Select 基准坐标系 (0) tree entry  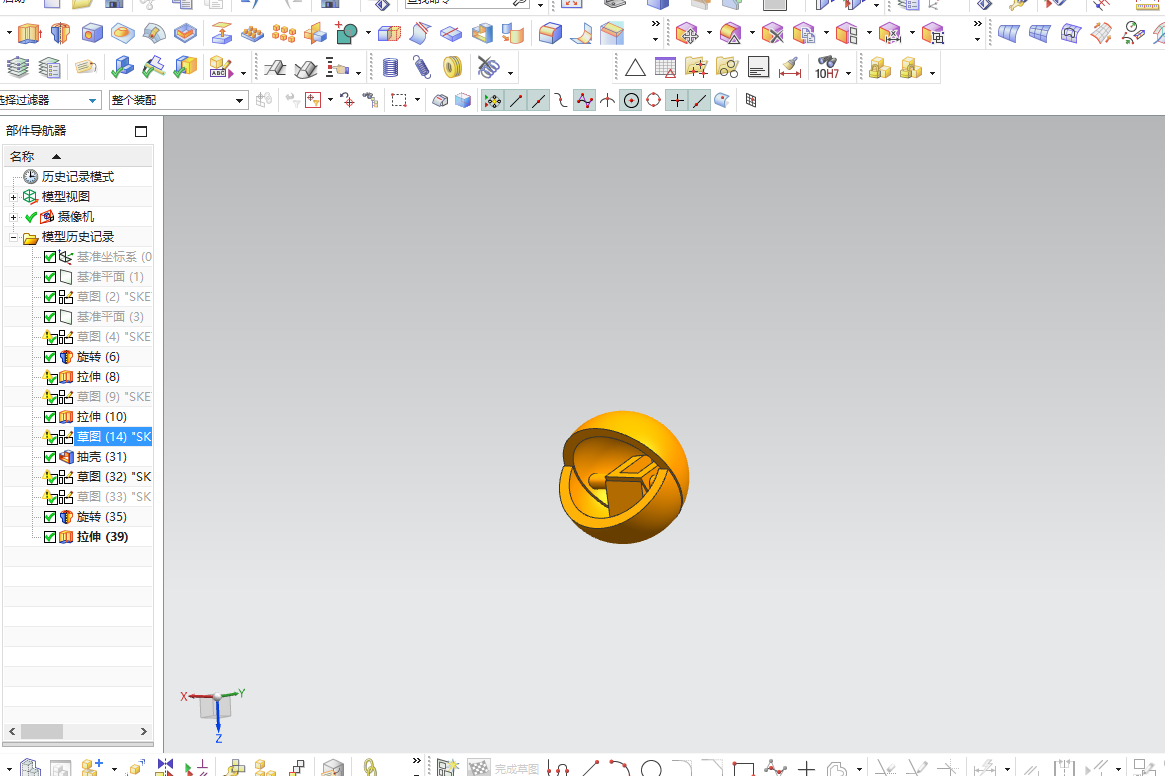tap(114, 257)
